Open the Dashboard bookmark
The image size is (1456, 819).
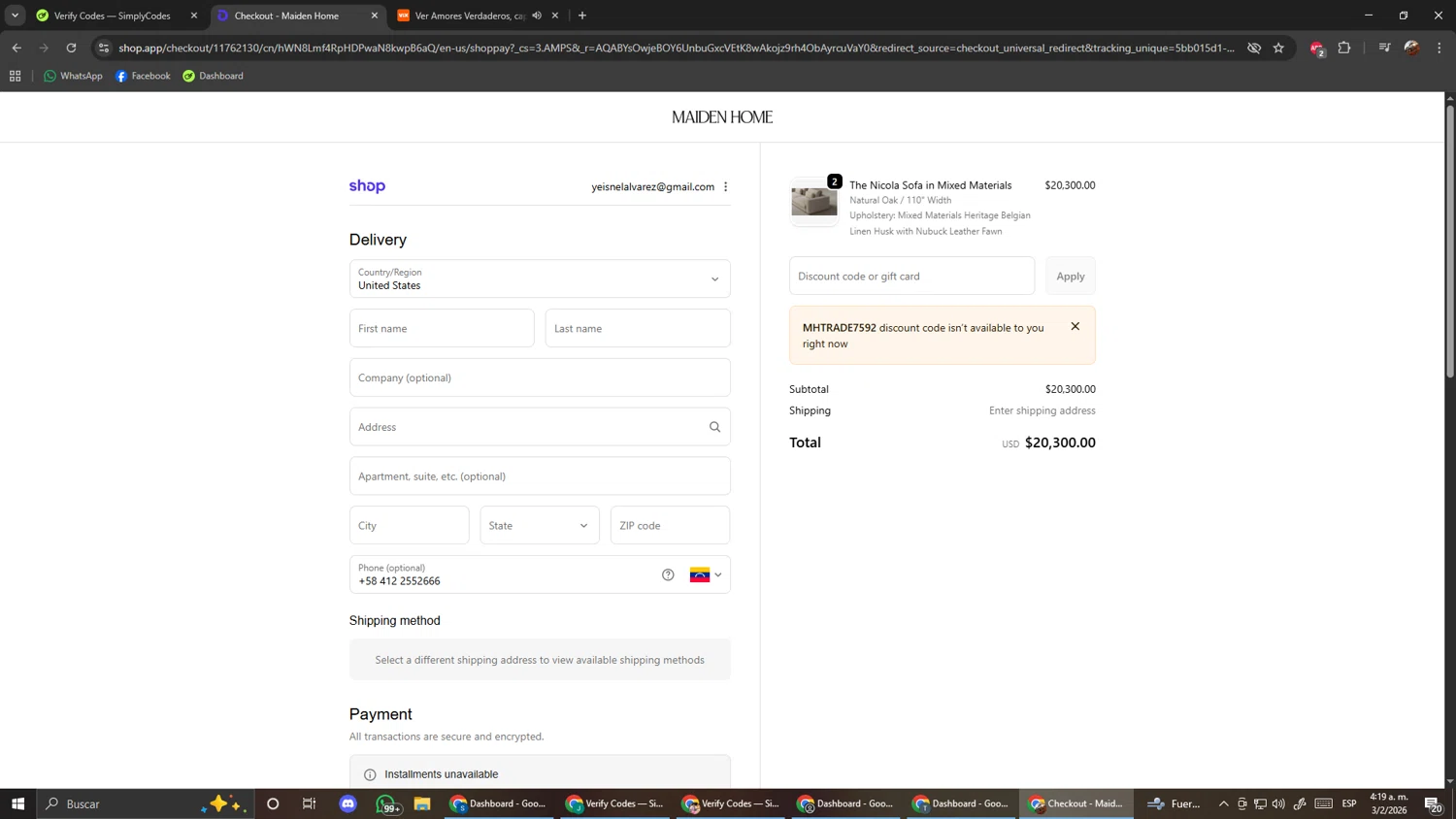[x=213, y=76]
